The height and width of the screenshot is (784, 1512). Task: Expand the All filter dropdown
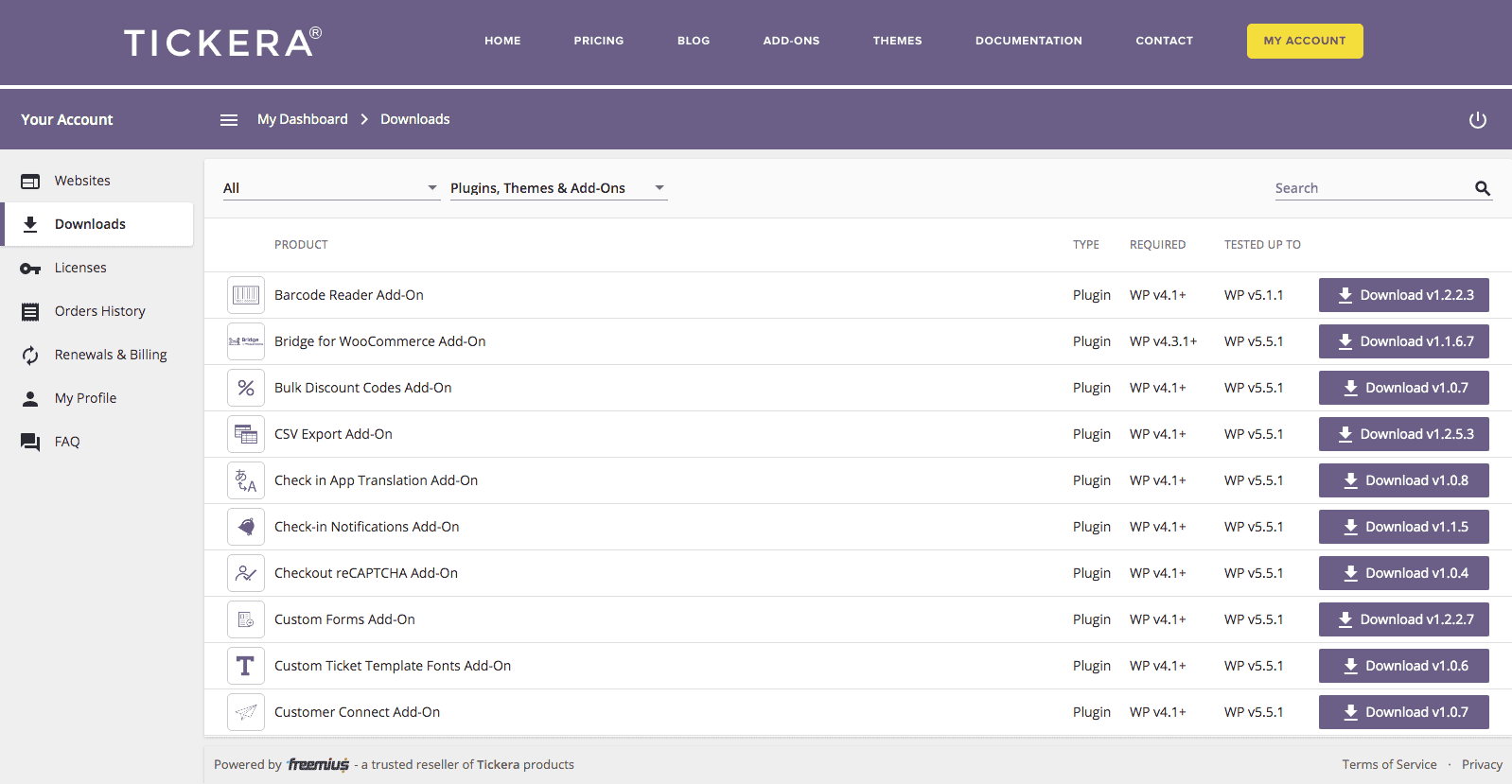coord(331,188)
